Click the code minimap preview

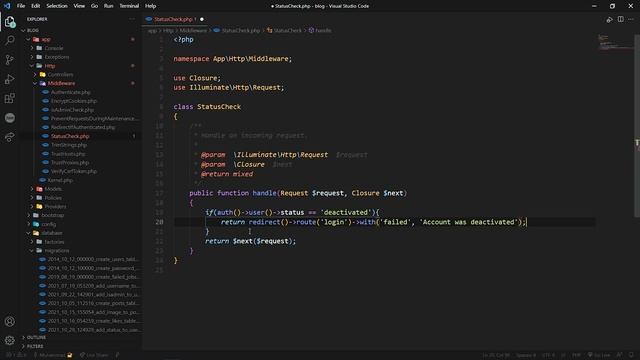(x=614, y=43)
